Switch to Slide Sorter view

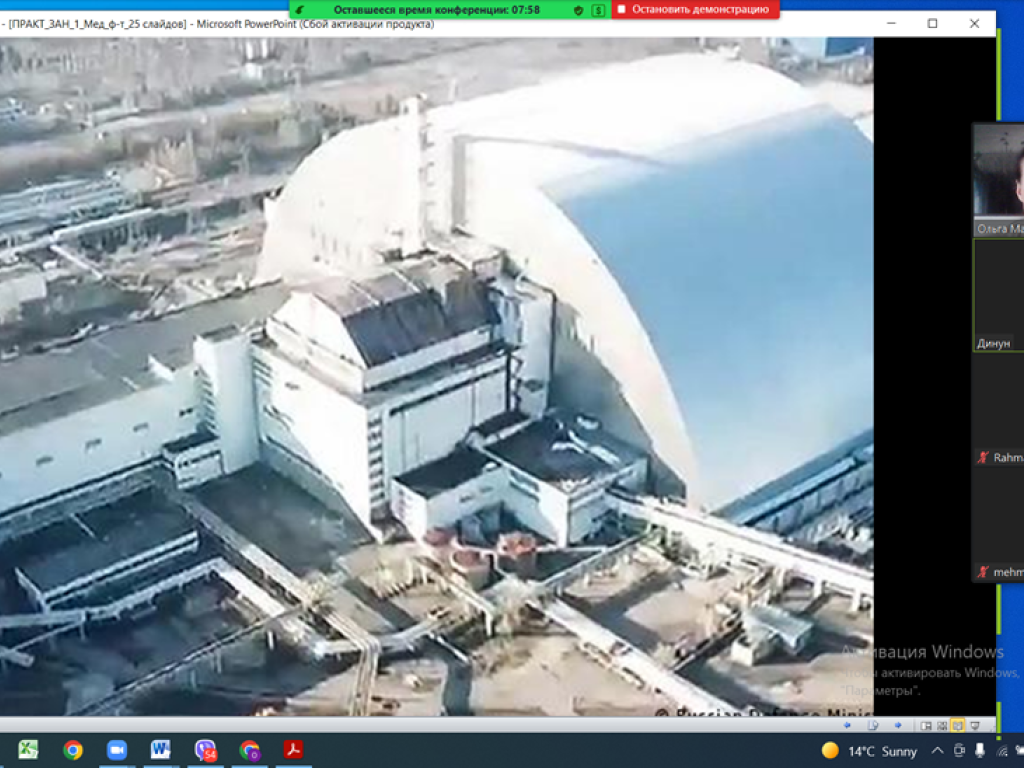942,725
